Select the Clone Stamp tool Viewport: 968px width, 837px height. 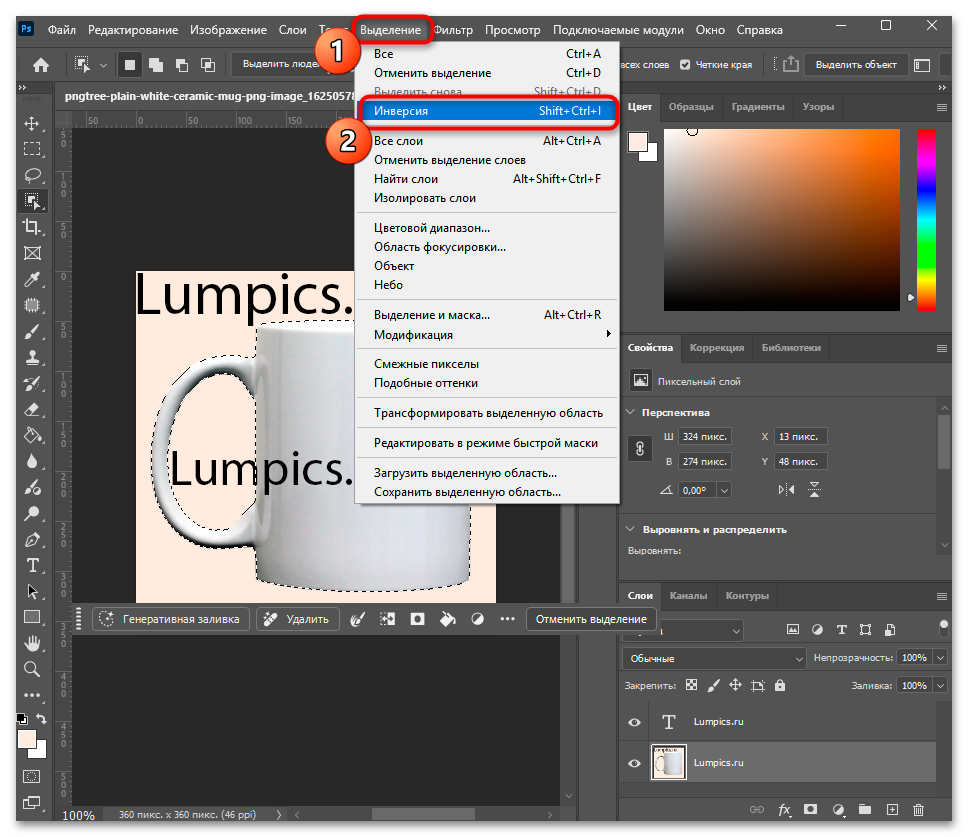[32, 357]
